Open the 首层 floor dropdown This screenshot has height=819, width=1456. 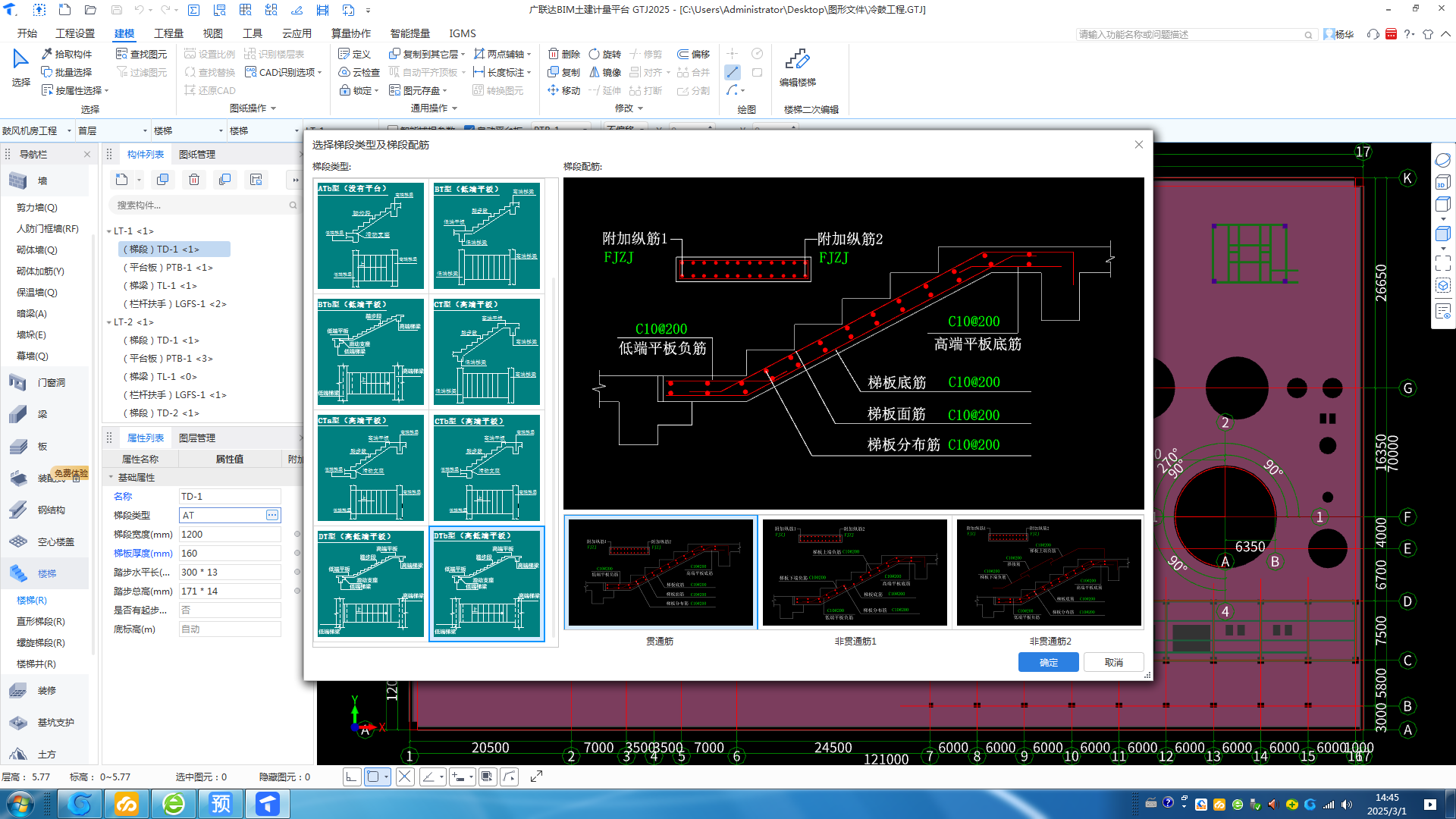pyautogui.click(x=112, y=130)
